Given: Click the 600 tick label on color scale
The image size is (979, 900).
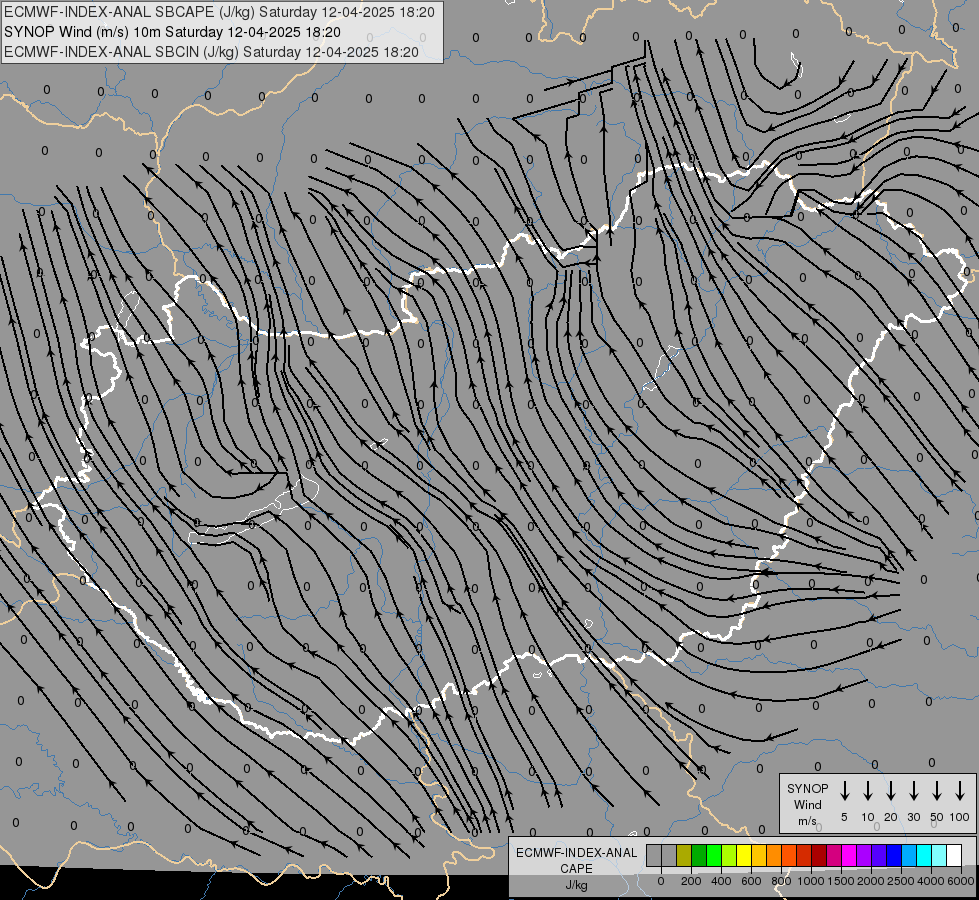Looking at the screenshot, I should pyautogui.click(x=751, y=881).
